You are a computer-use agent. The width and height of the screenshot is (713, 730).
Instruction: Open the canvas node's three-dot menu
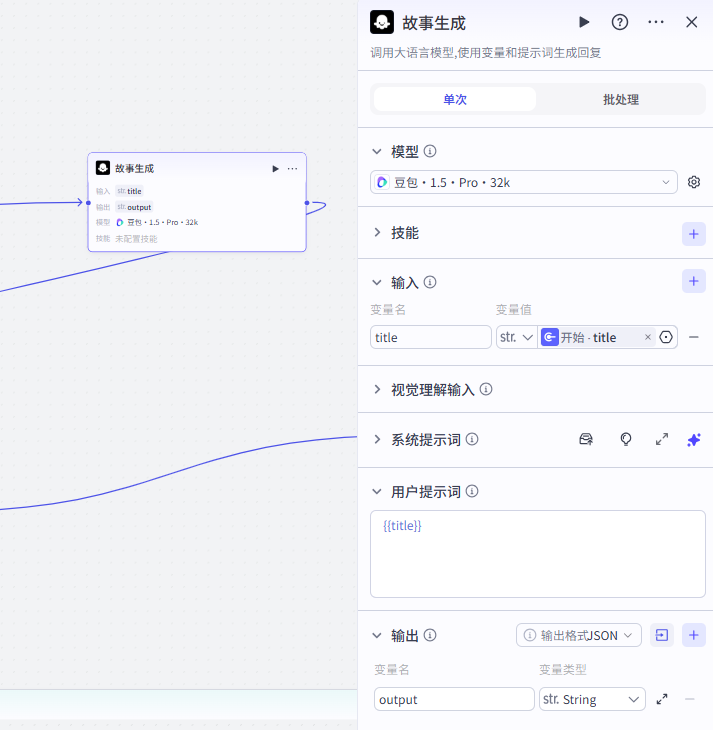point(292,169)
